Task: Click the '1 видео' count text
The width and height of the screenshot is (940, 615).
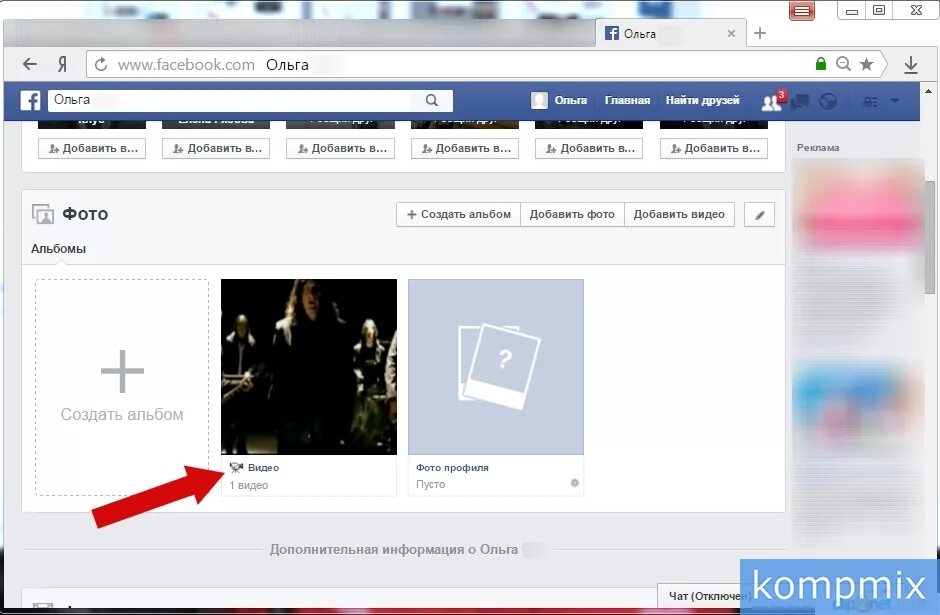Action: [x=248, y=485]
